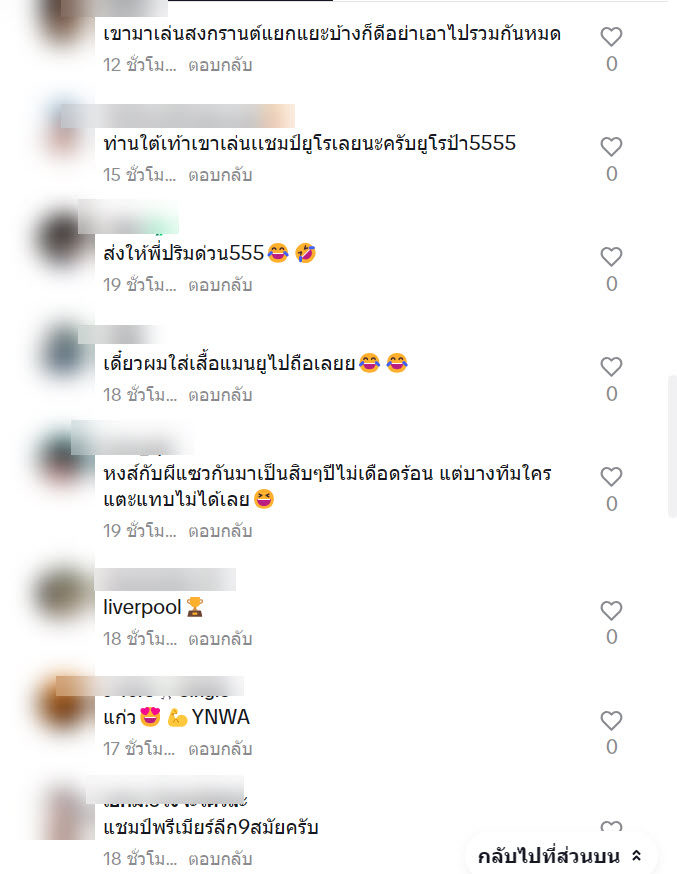Reply to the Songkran comment via ตอบกลับ
The height and width of the screenshot is (874, 677).
pos(220,65)
